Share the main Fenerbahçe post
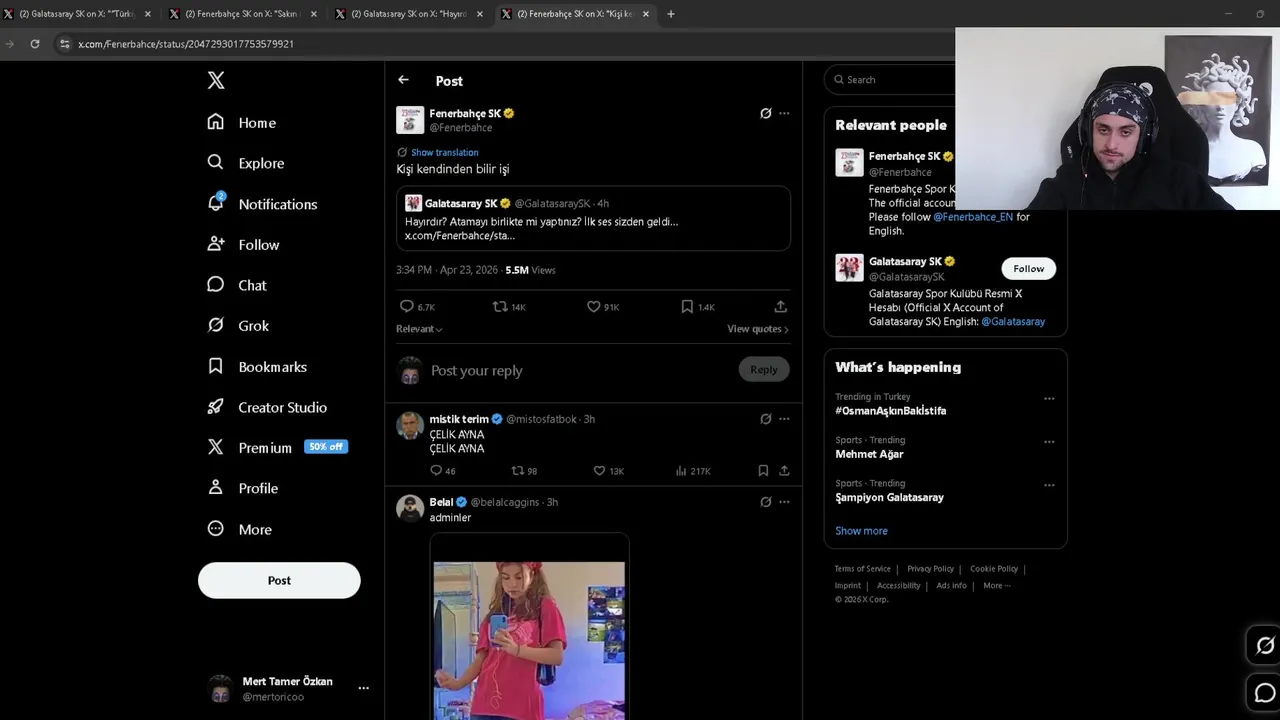 (780, 307)
